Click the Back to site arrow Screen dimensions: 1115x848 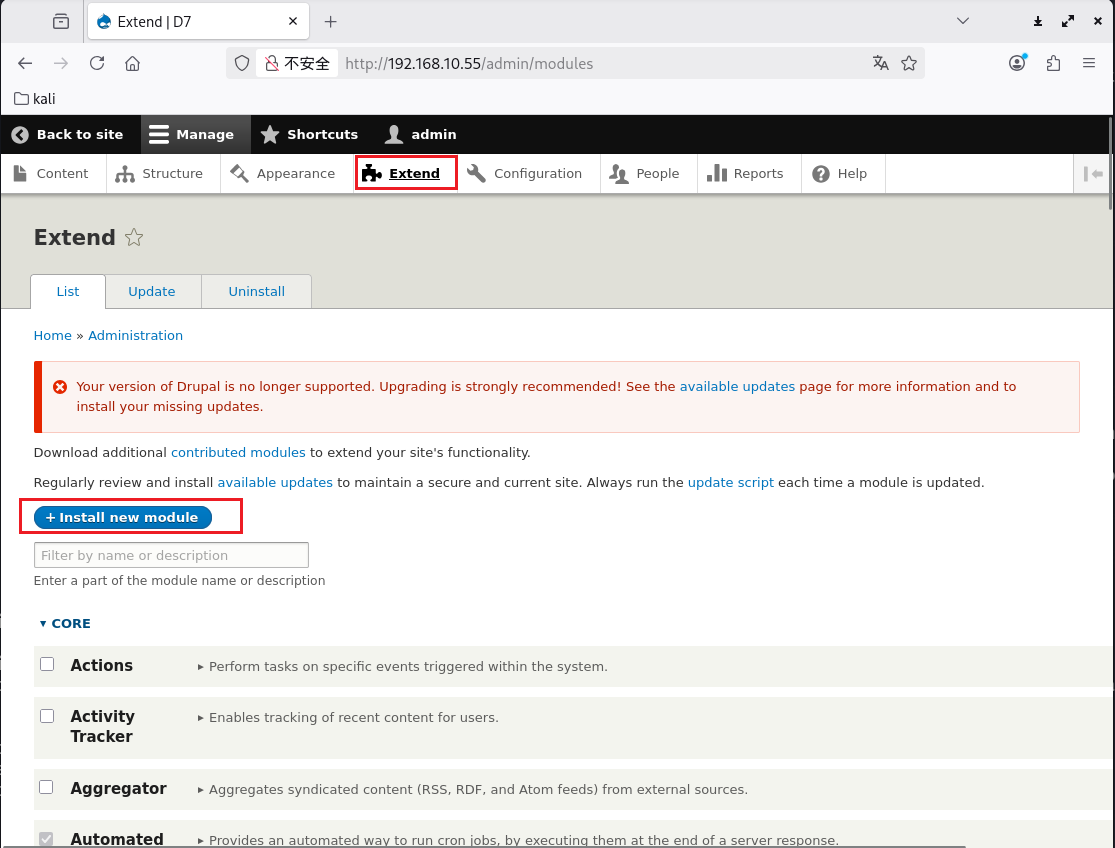coord(20,134)
